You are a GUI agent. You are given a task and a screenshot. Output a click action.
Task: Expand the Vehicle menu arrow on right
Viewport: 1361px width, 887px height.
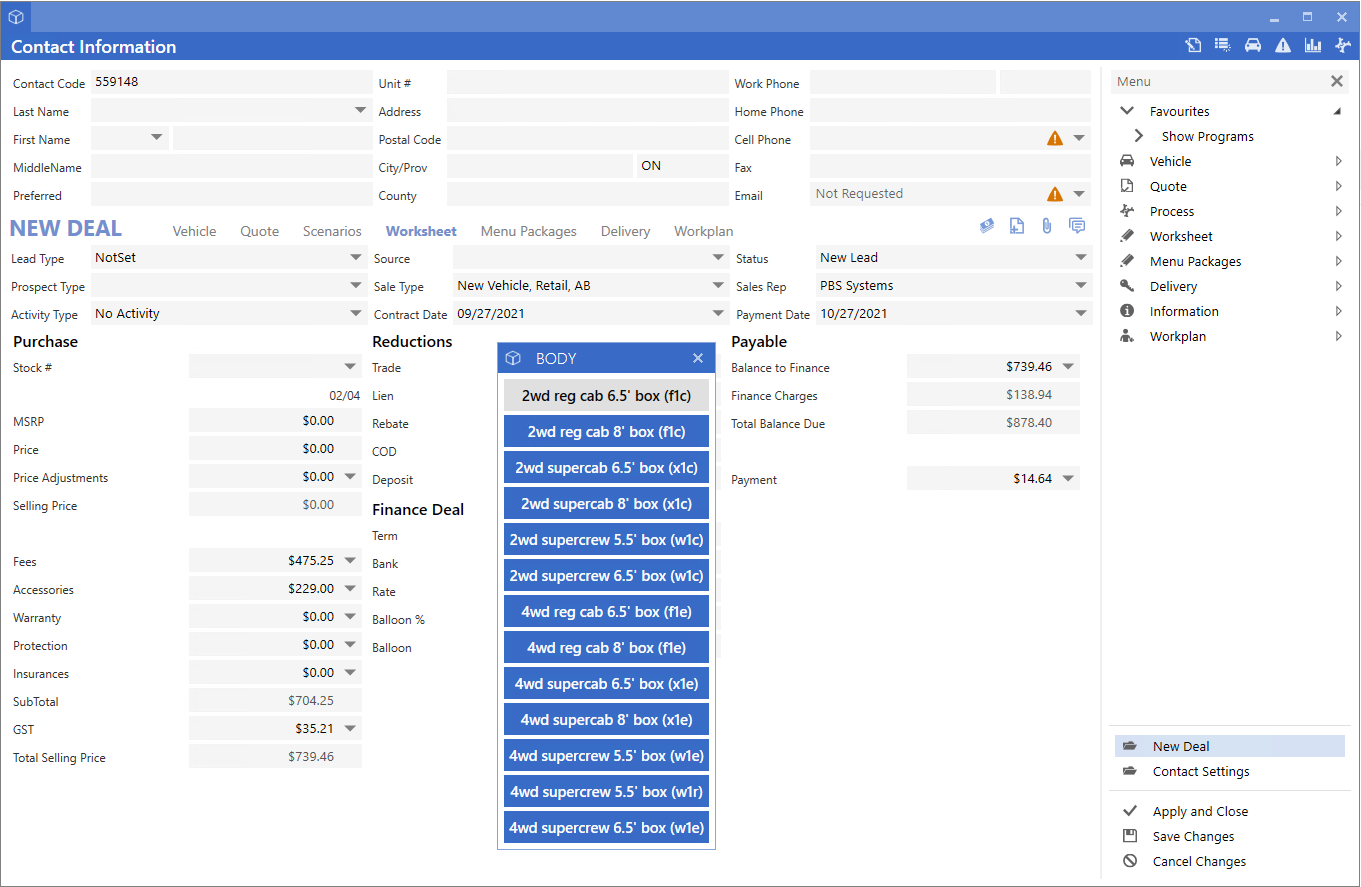(1338, 161)
